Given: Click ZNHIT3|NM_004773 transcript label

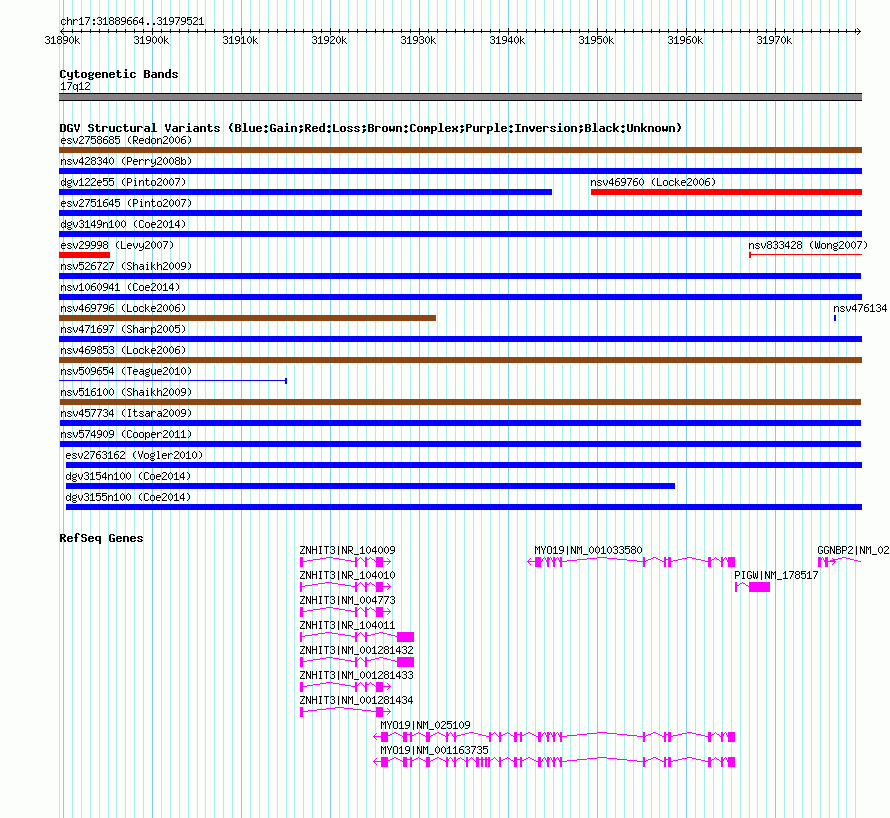Looking at the screenshot, I should (x=347, y=601).
